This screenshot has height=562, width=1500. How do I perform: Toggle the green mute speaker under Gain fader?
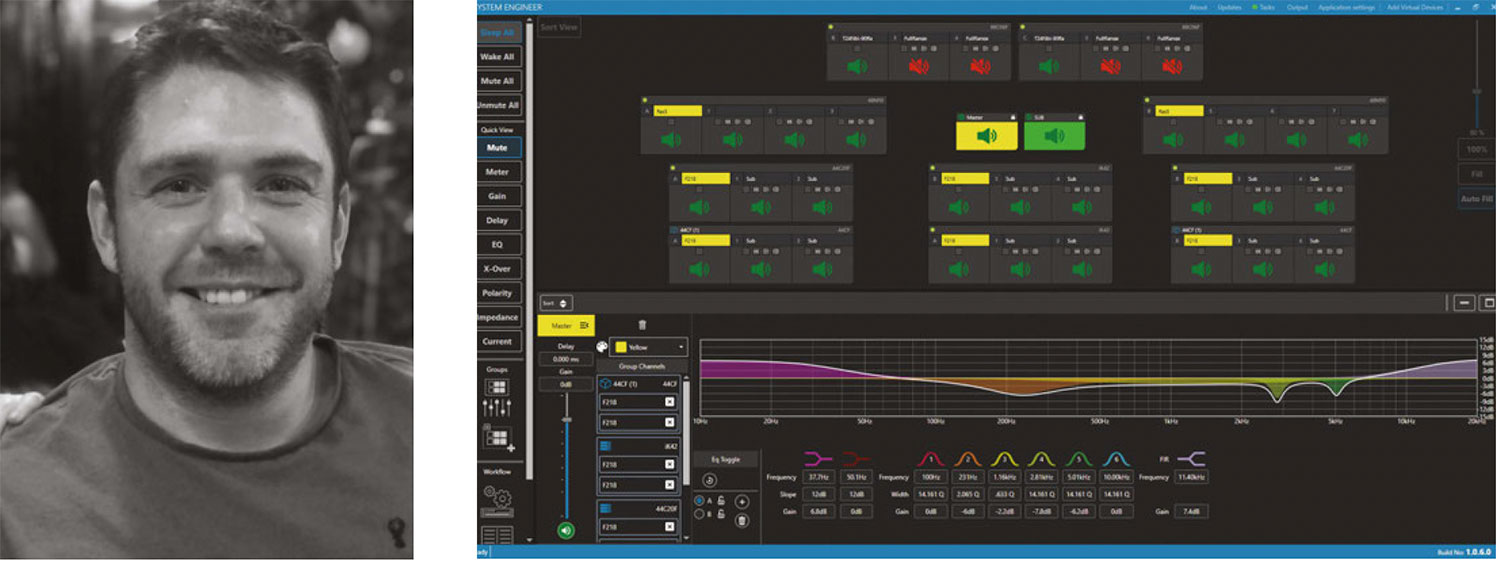[x=566, y=530]
